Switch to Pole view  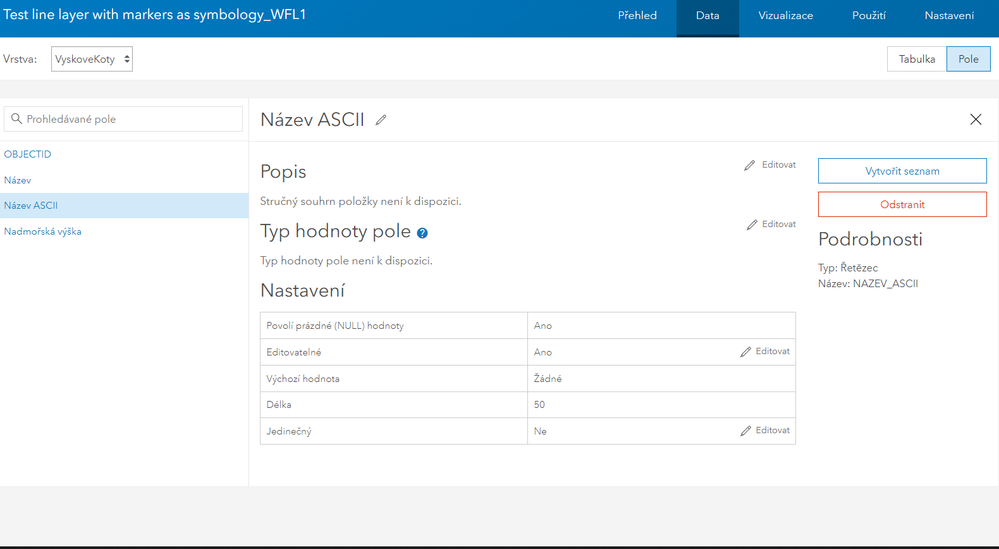pos(968,59)
